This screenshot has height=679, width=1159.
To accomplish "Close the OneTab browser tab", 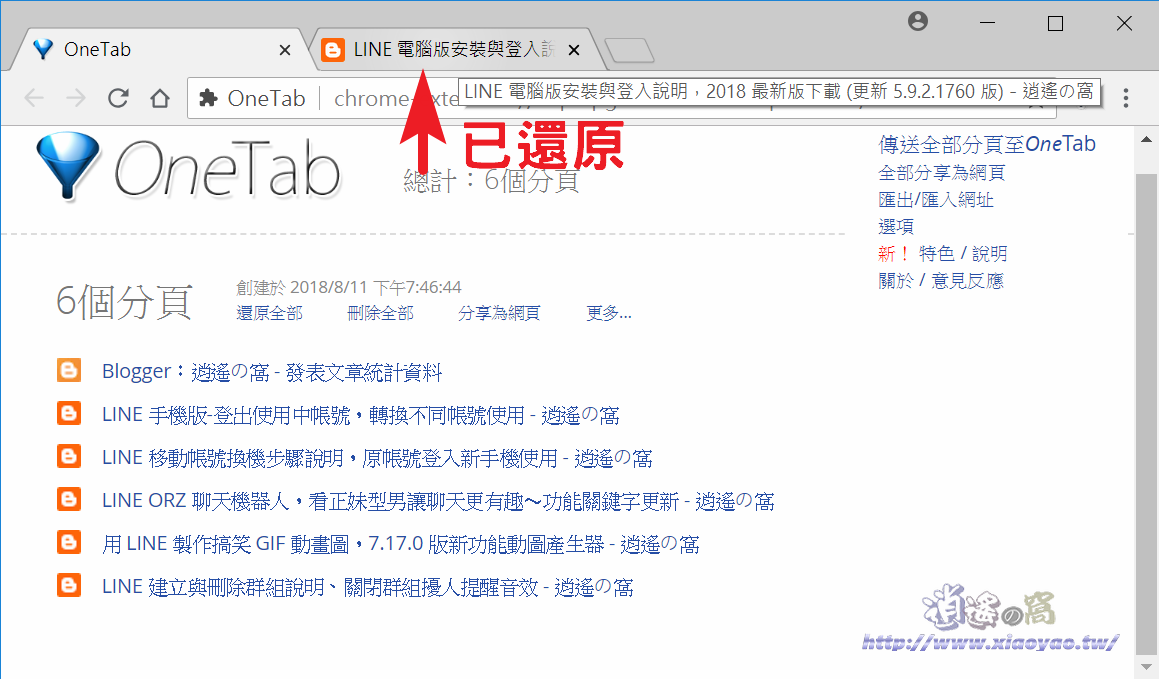I will coord(285,50).
